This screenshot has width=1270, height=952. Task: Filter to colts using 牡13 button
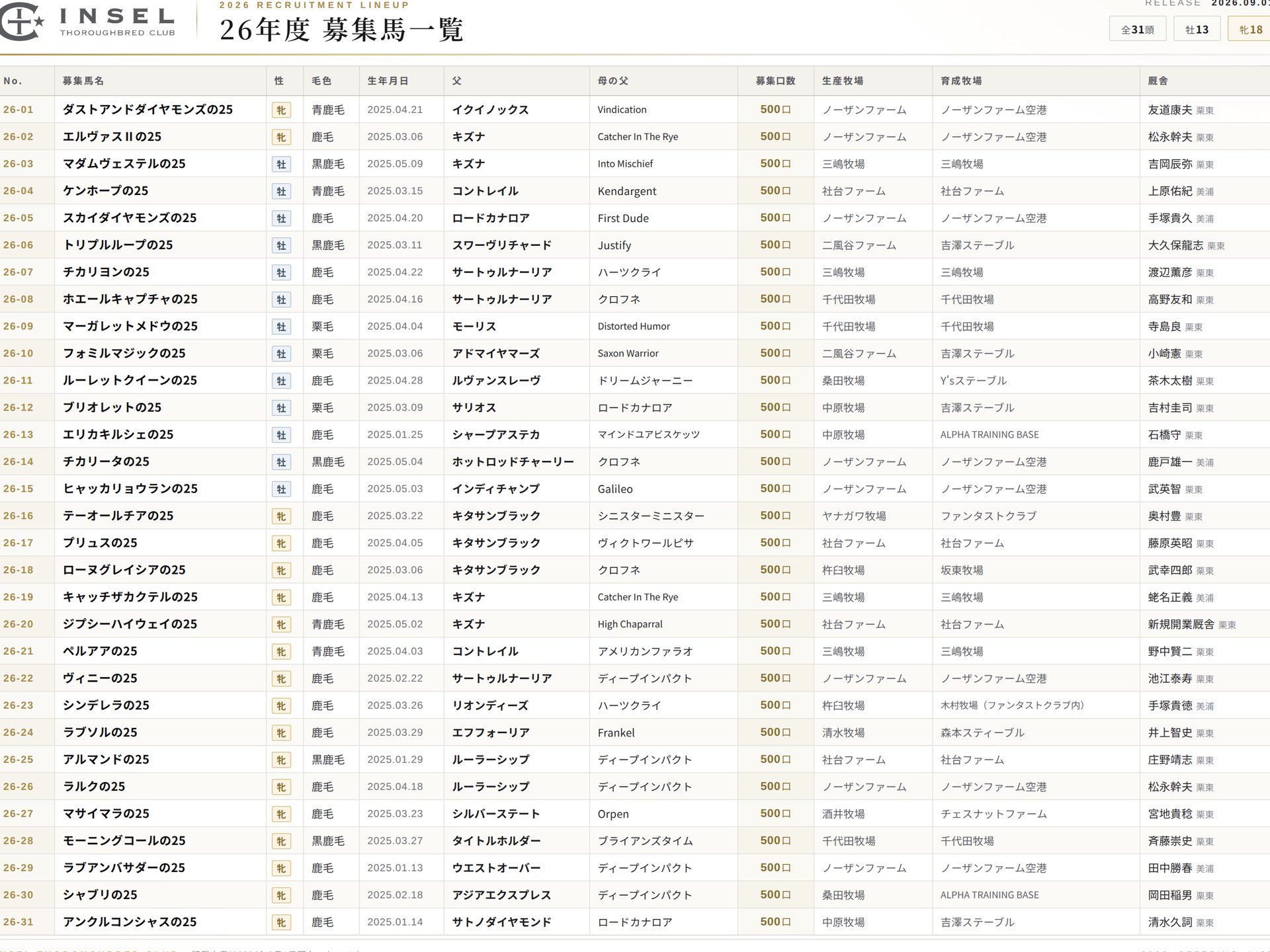1197,29
